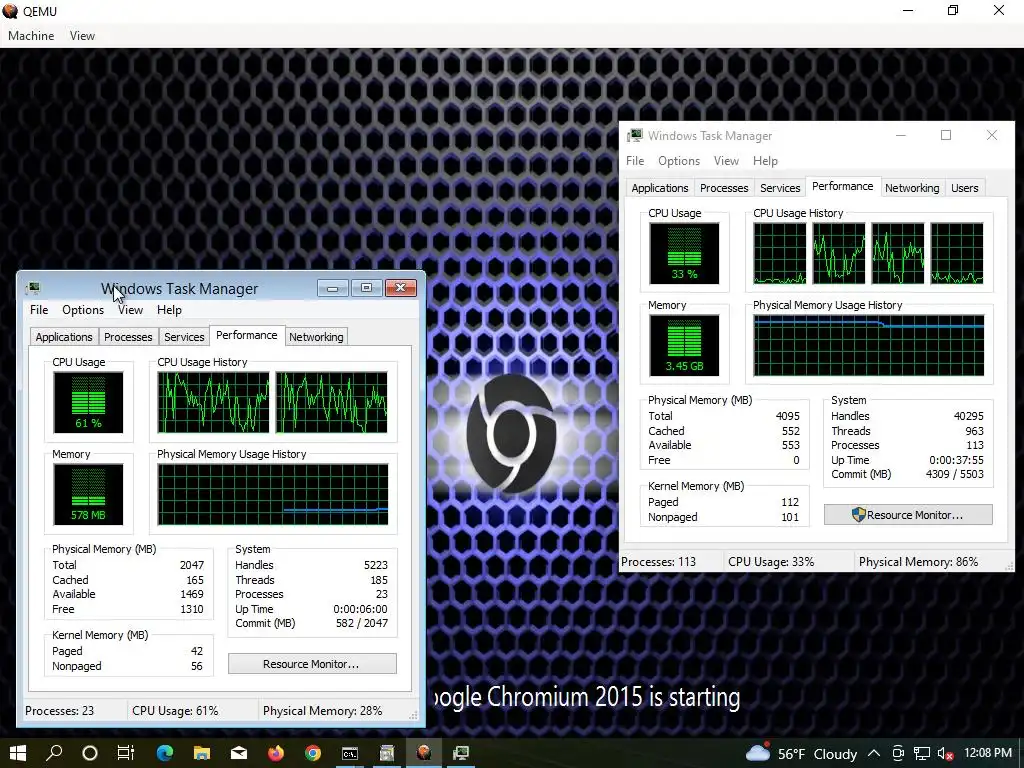The image size is (1024, 768).
Task: Open View menu in host Task Manager
Action: 726,161
